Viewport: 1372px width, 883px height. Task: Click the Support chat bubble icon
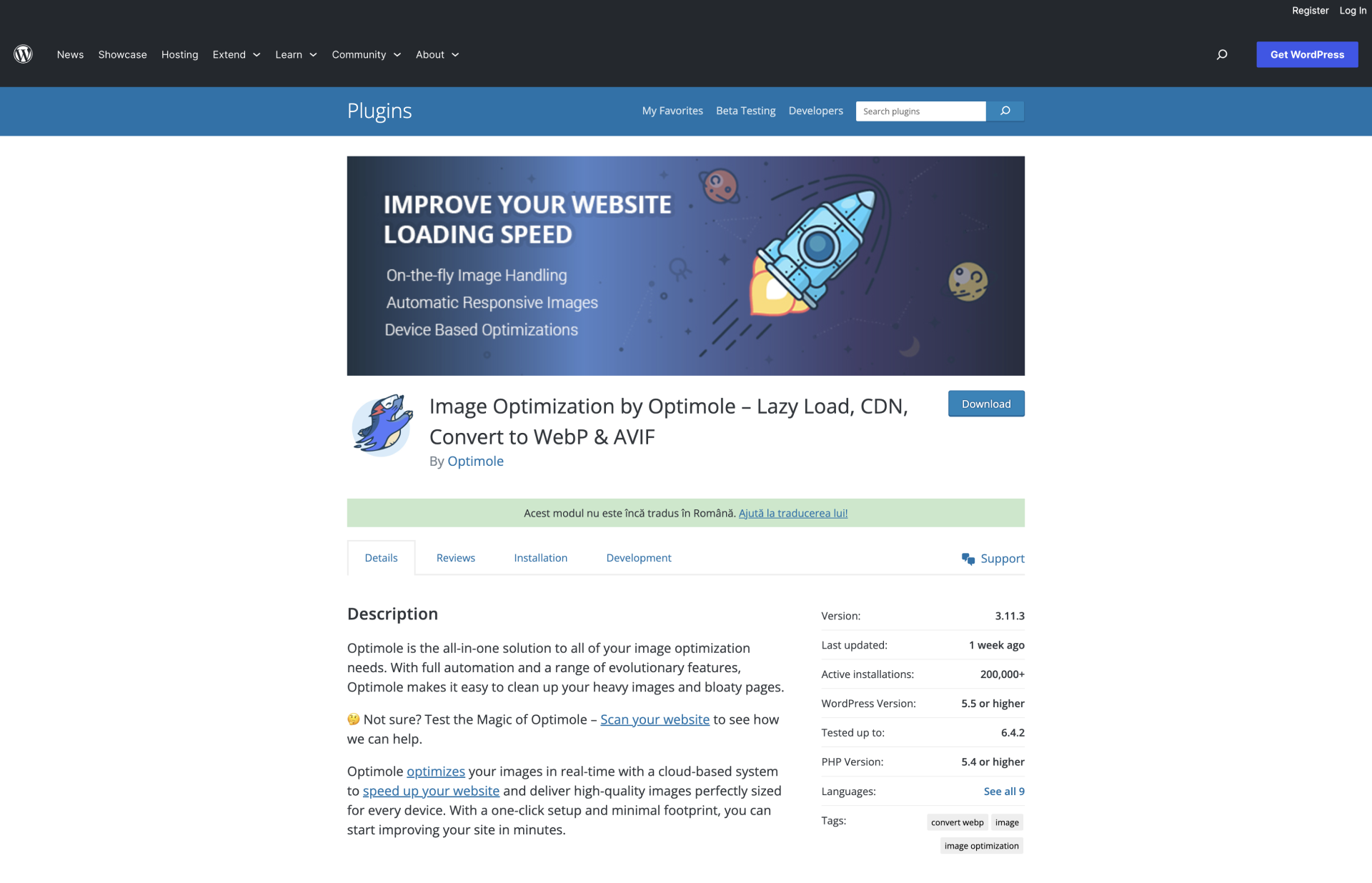tap(967, 558)
